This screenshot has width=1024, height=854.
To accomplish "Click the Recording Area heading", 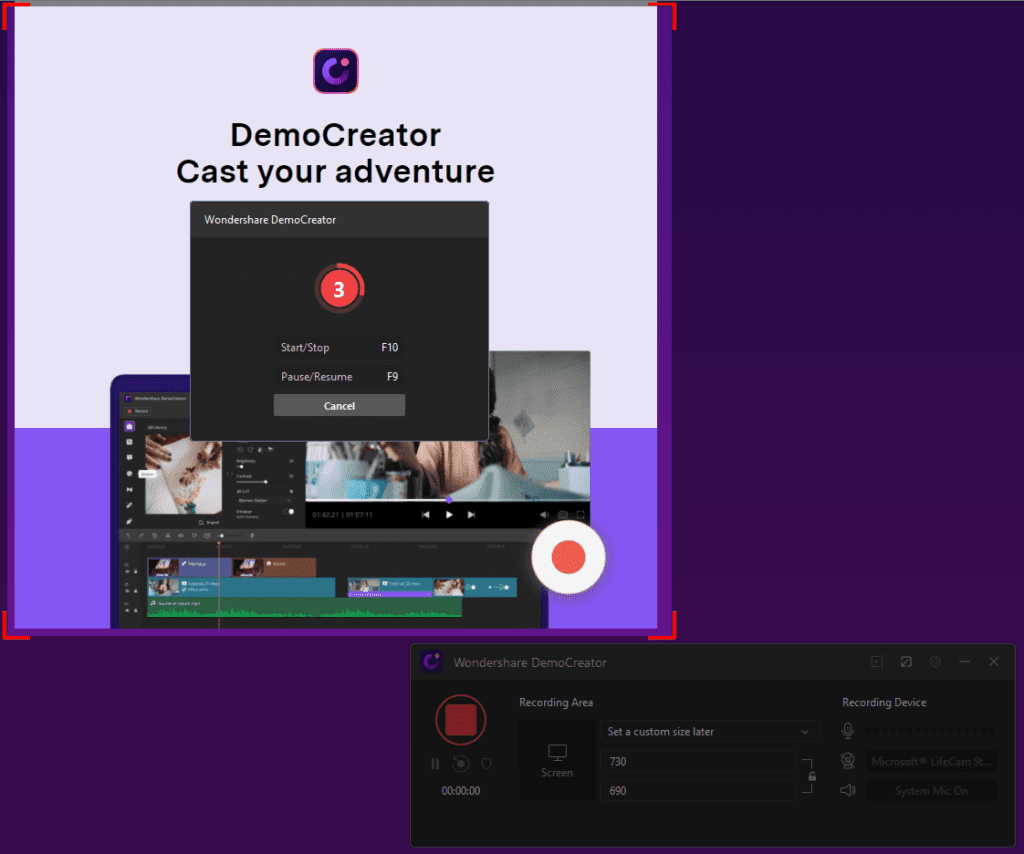I will 556,703.
